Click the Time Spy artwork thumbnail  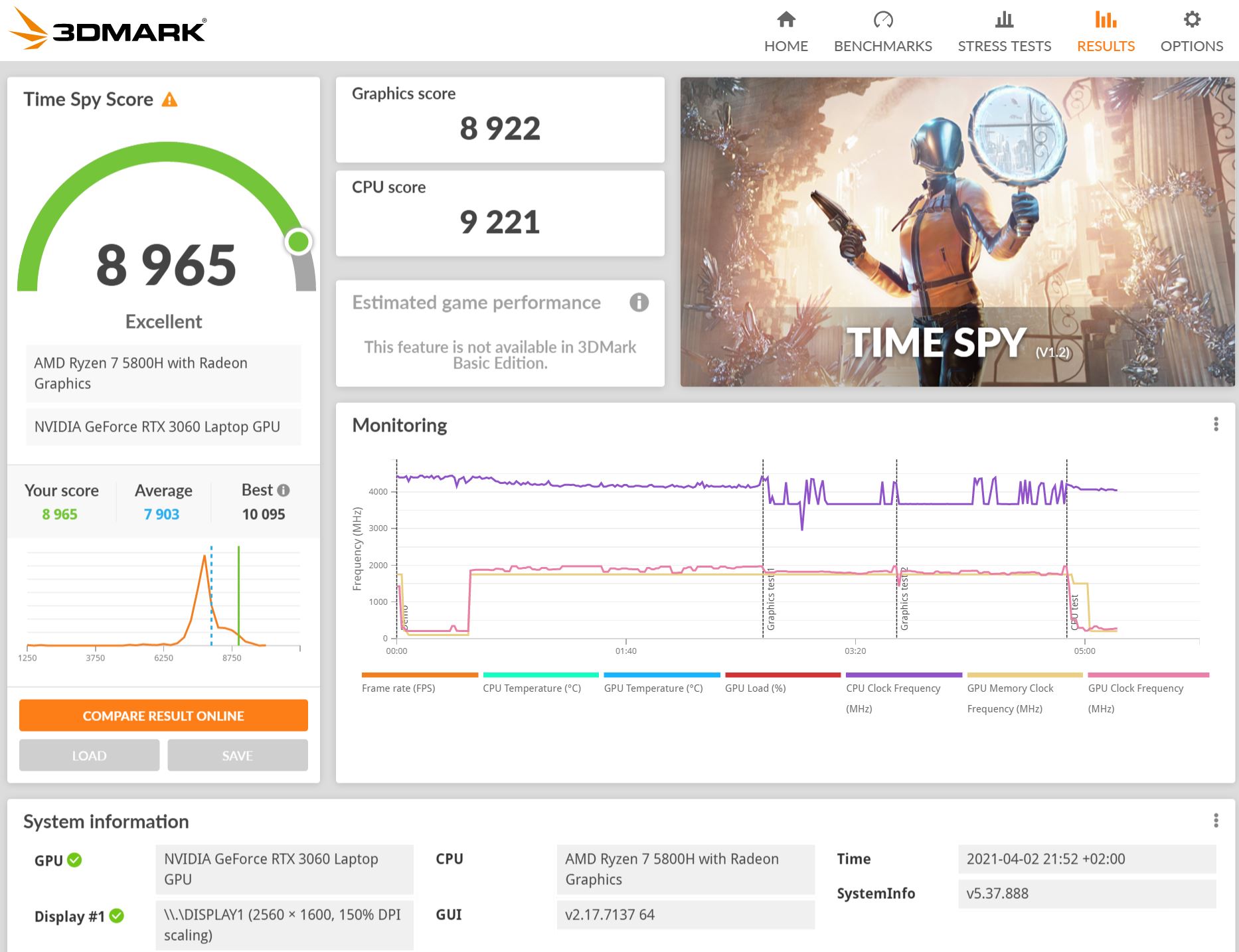(957, 232)
